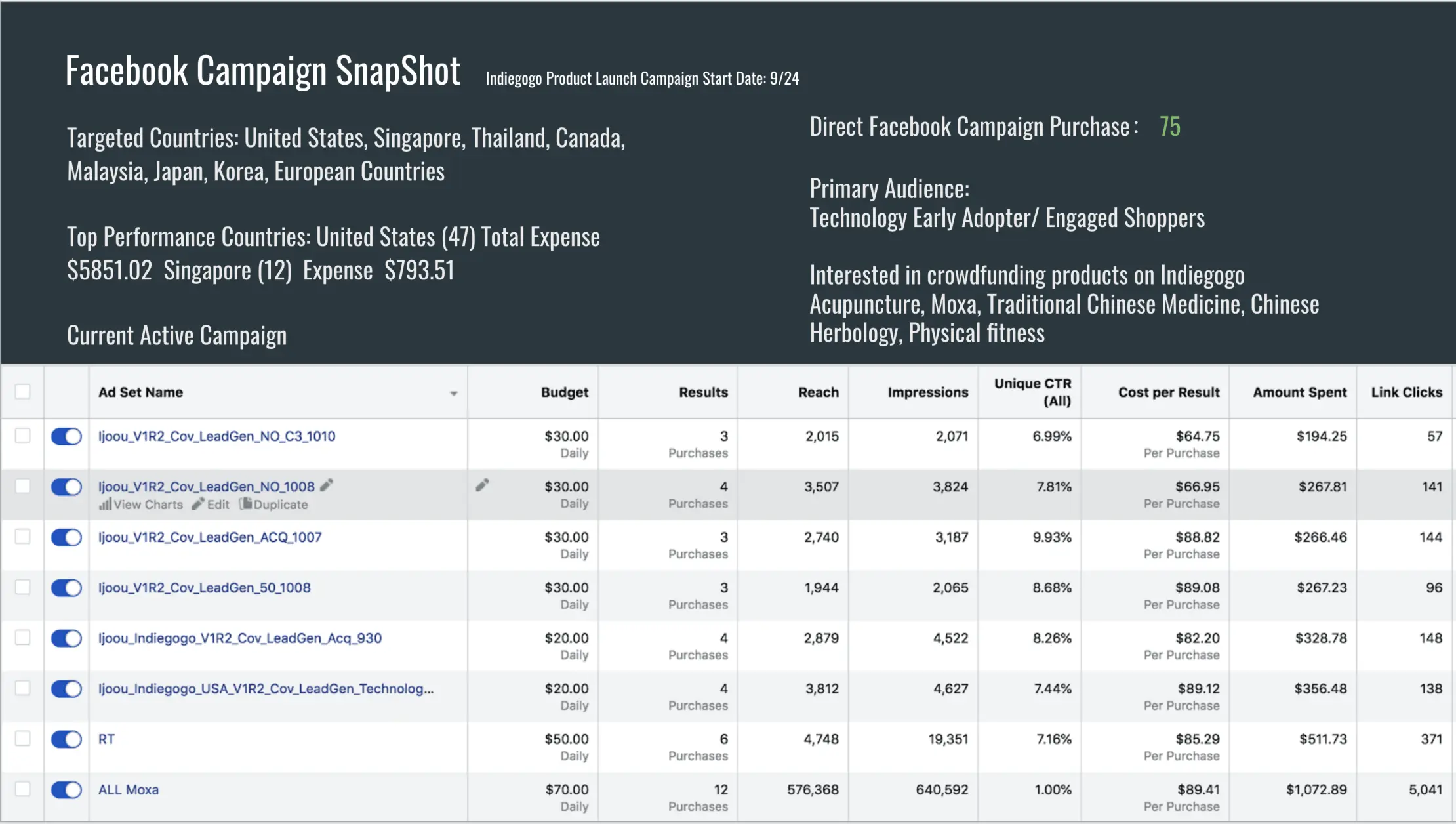Disable the RT ad set switch

66,739
